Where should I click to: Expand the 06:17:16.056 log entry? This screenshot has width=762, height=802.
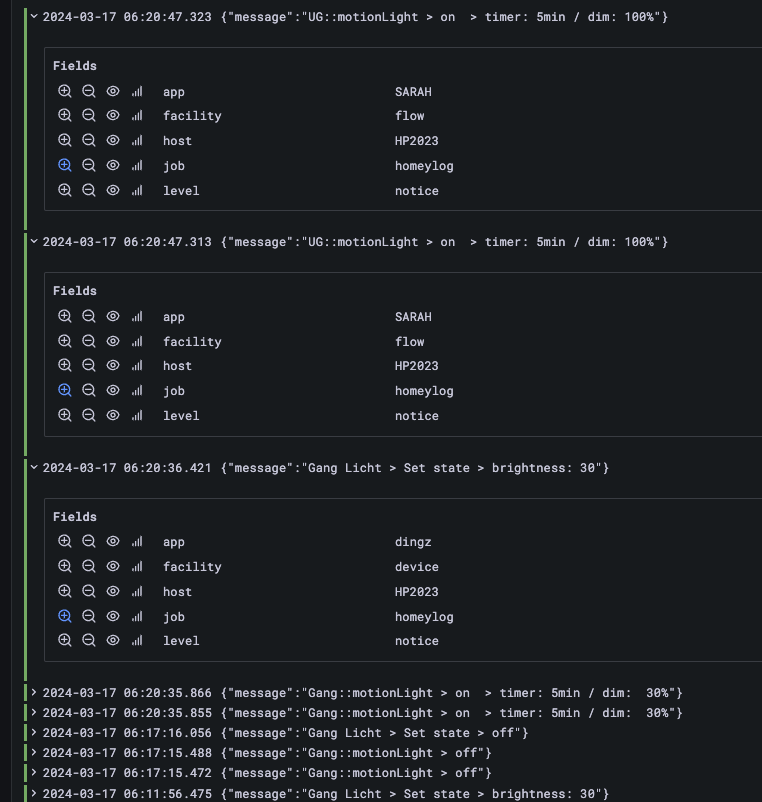point(35,733)
